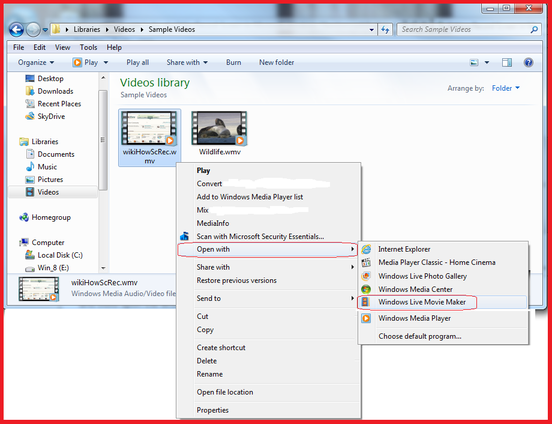Select Windows Live Movie Maker

pos(422,302)
